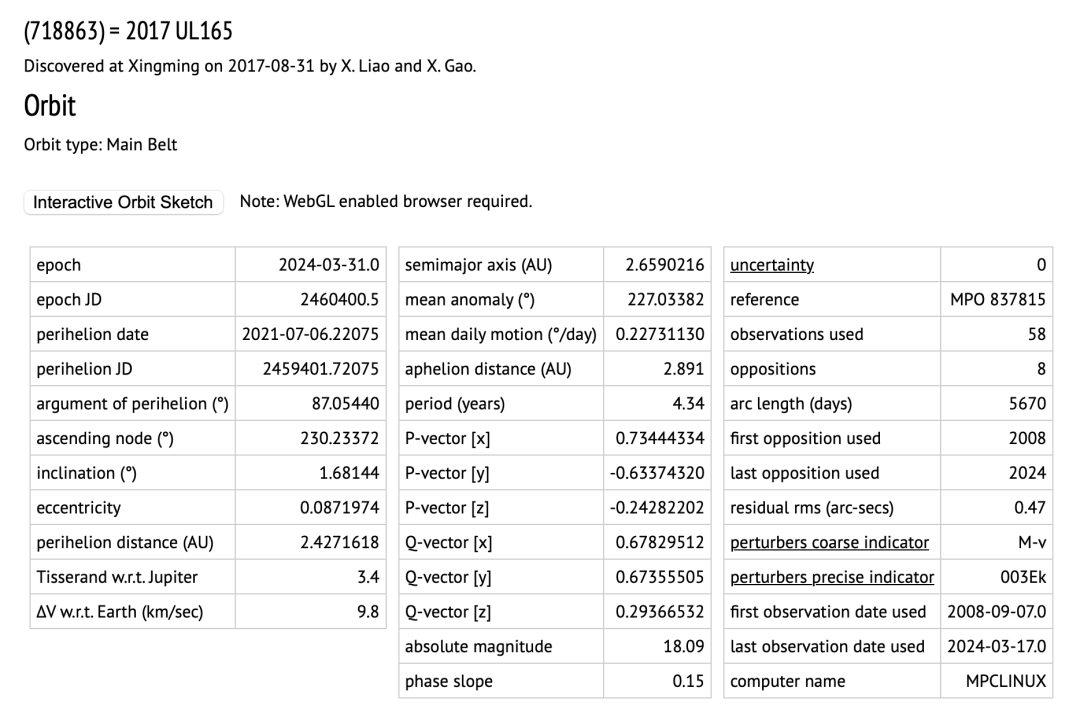
Task: Click the period (years) value 4.34
Action: coord(690,404)
